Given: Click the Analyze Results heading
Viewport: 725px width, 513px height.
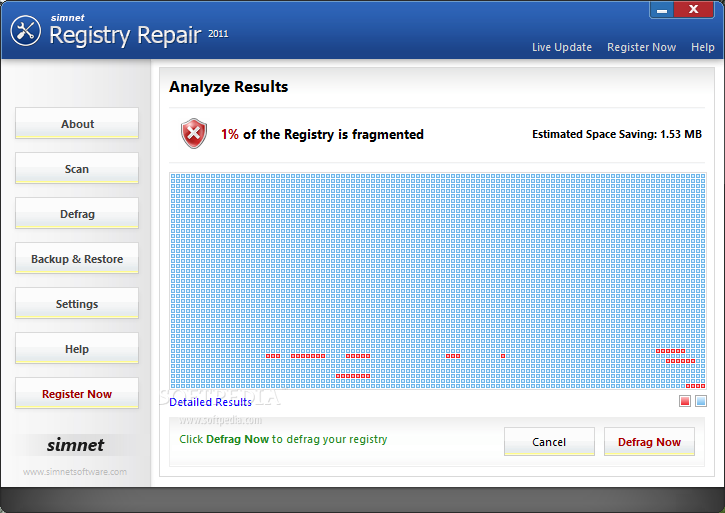Looking at the screenshot, I should pyautogui.click(x=228, y=87).
